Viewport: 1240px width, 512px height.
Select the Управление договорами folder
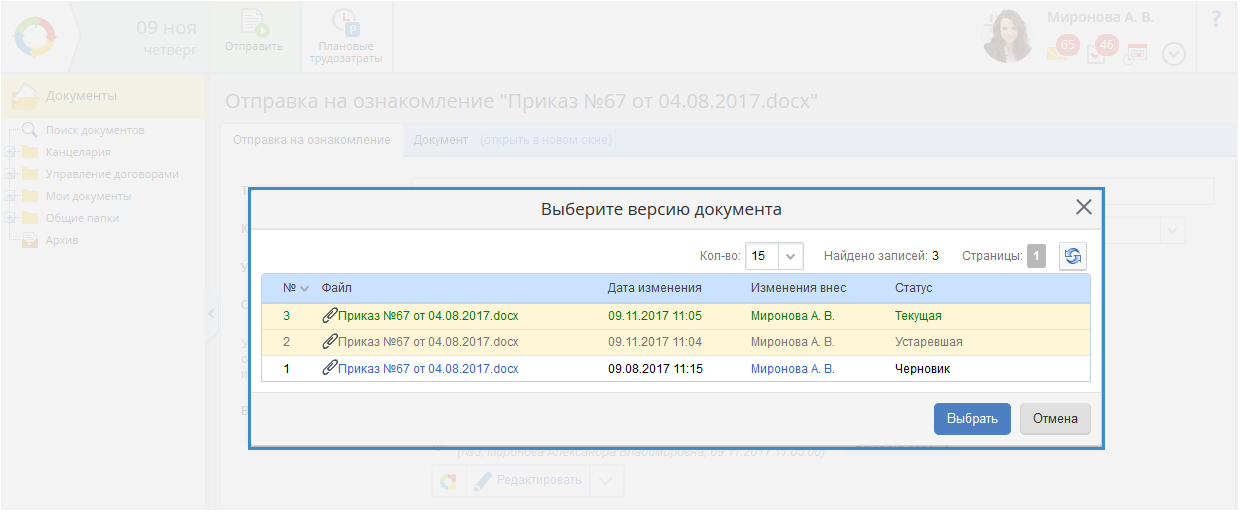112,174
